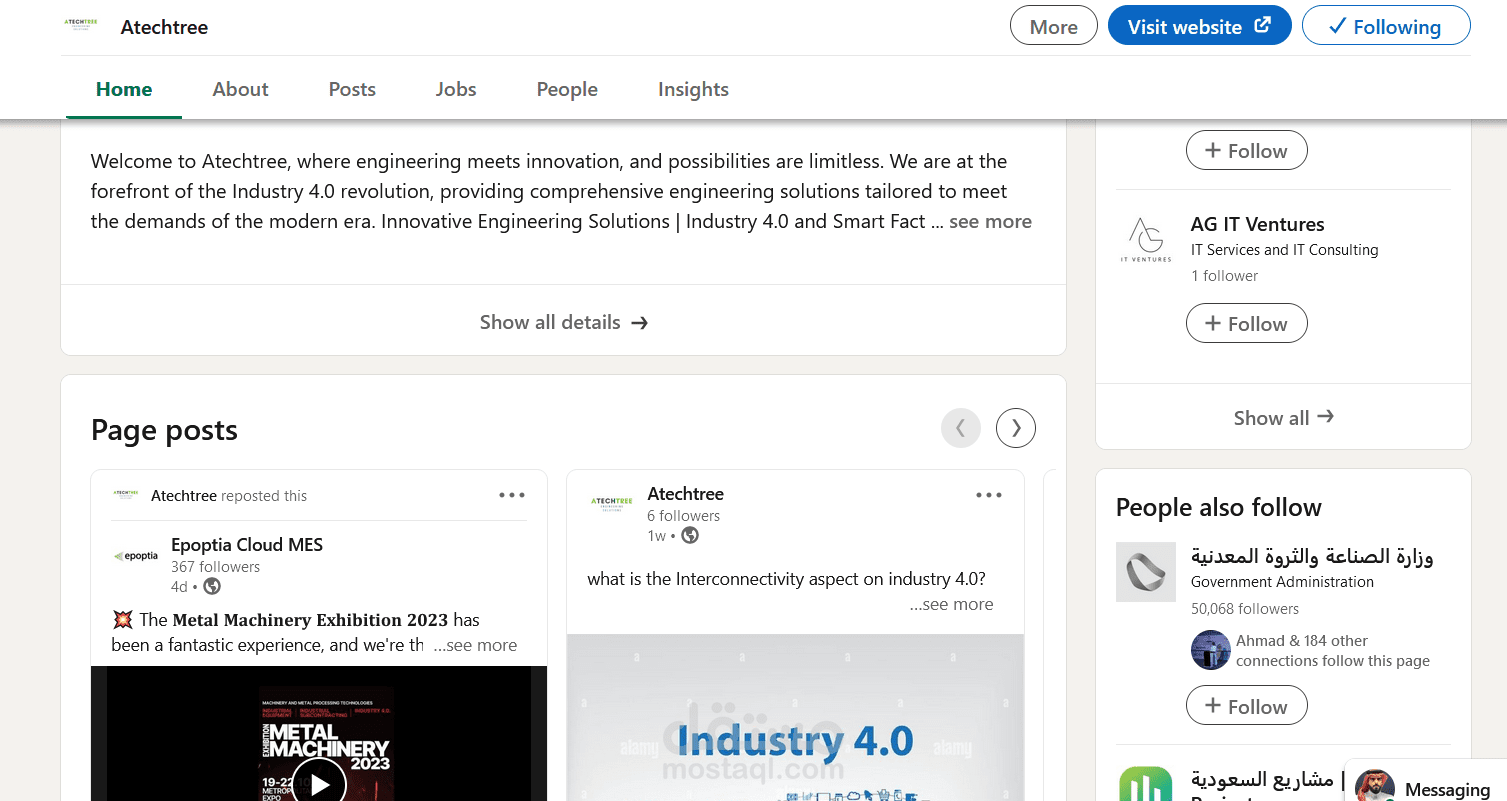
Task: Follow AG IT Ventures
Action: [1246, 324]
